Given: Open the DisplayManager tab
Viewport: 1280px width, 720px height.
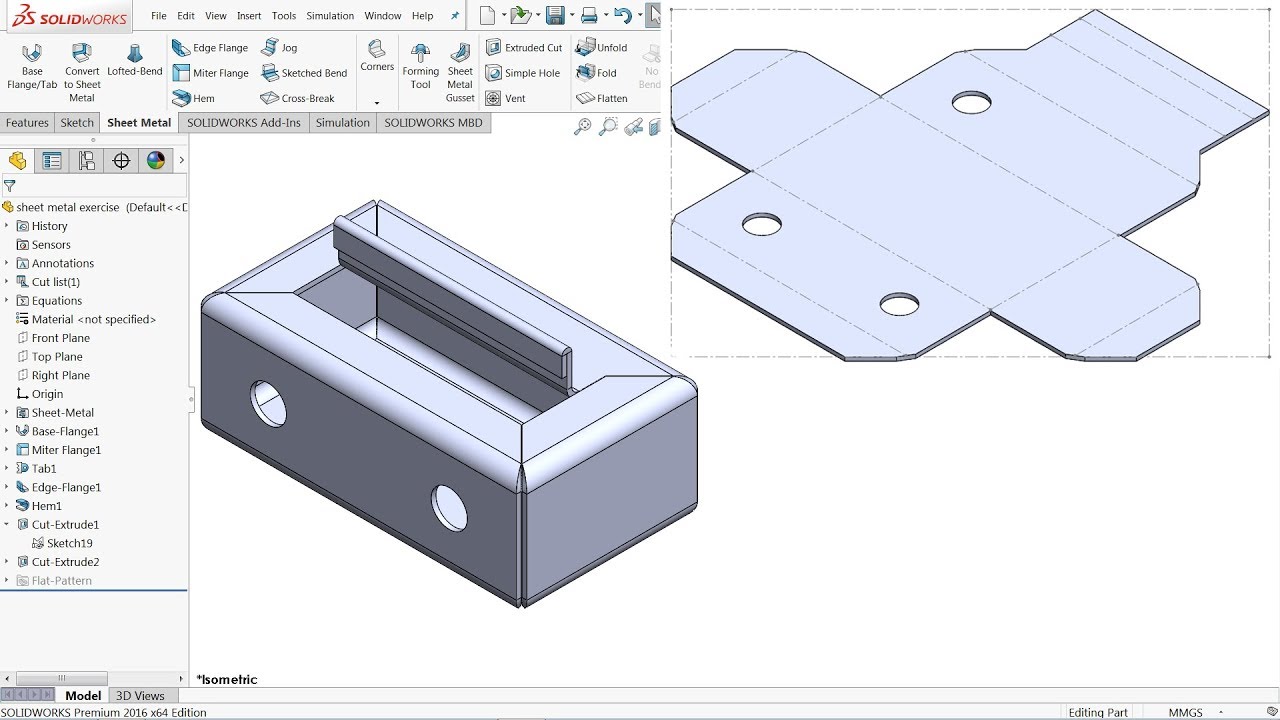Looking at the screenshot, I should tap(155, 161).
